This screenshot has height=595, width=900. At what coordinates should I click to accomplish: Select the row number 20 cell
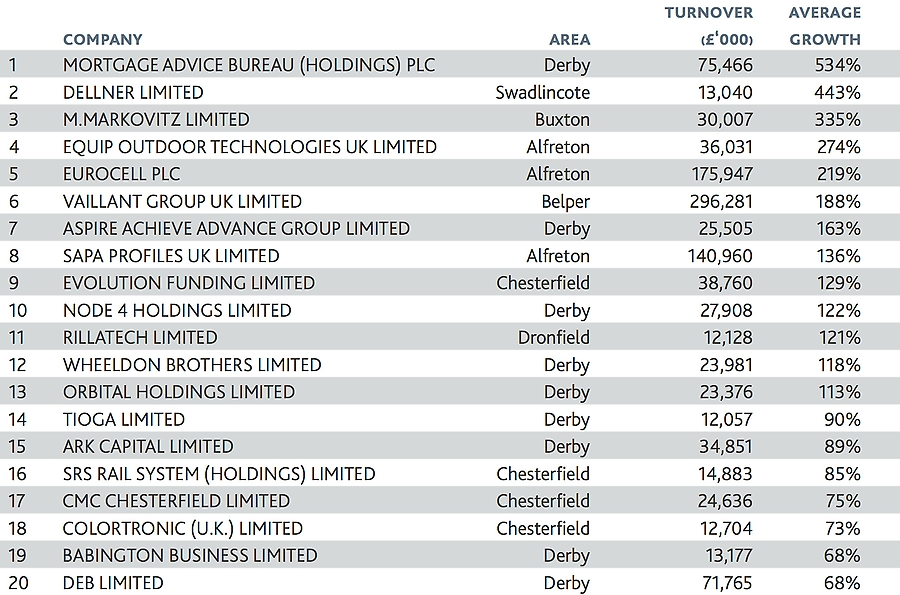click(17, 583)
